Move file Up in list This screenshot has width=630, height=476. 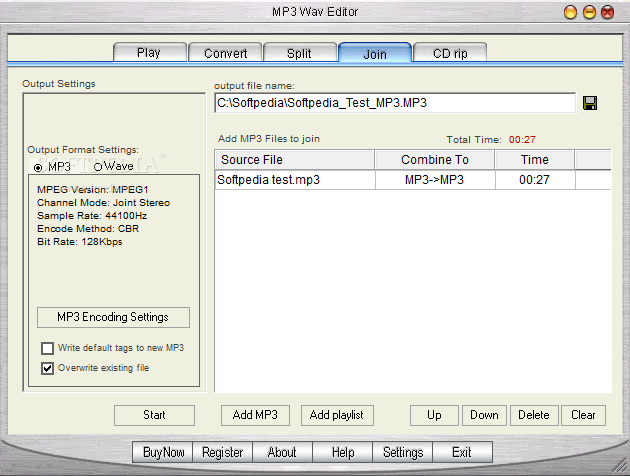[x=434, y=415]
